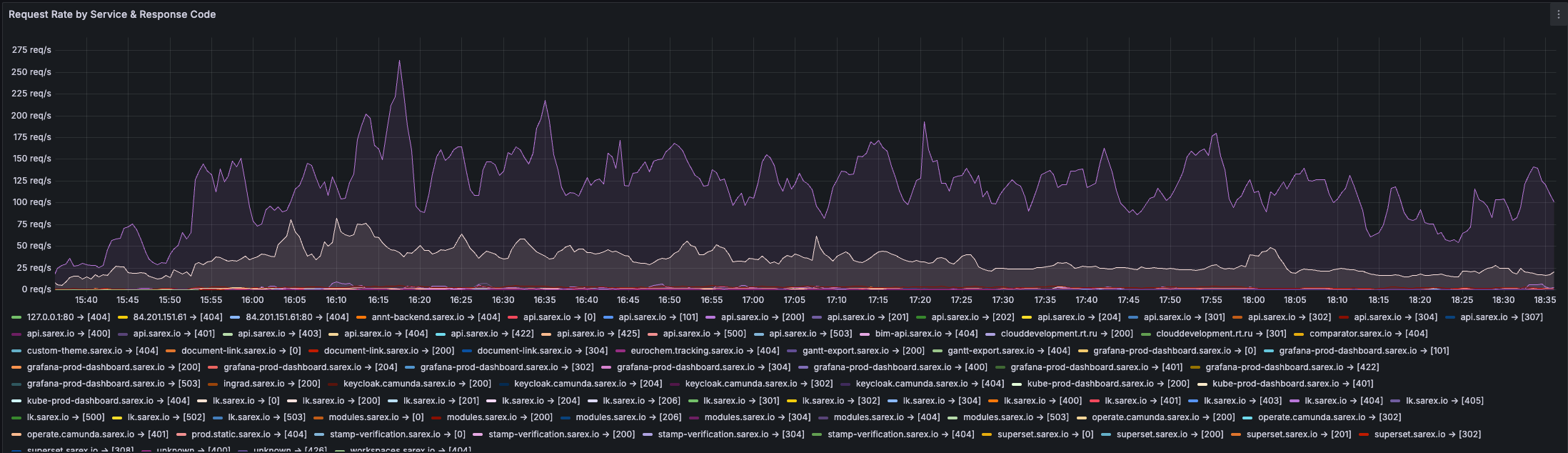Open color swatch for 'api.sarex.io → [204]'
Viewport: 1568px width, 453px height.
1027,317
